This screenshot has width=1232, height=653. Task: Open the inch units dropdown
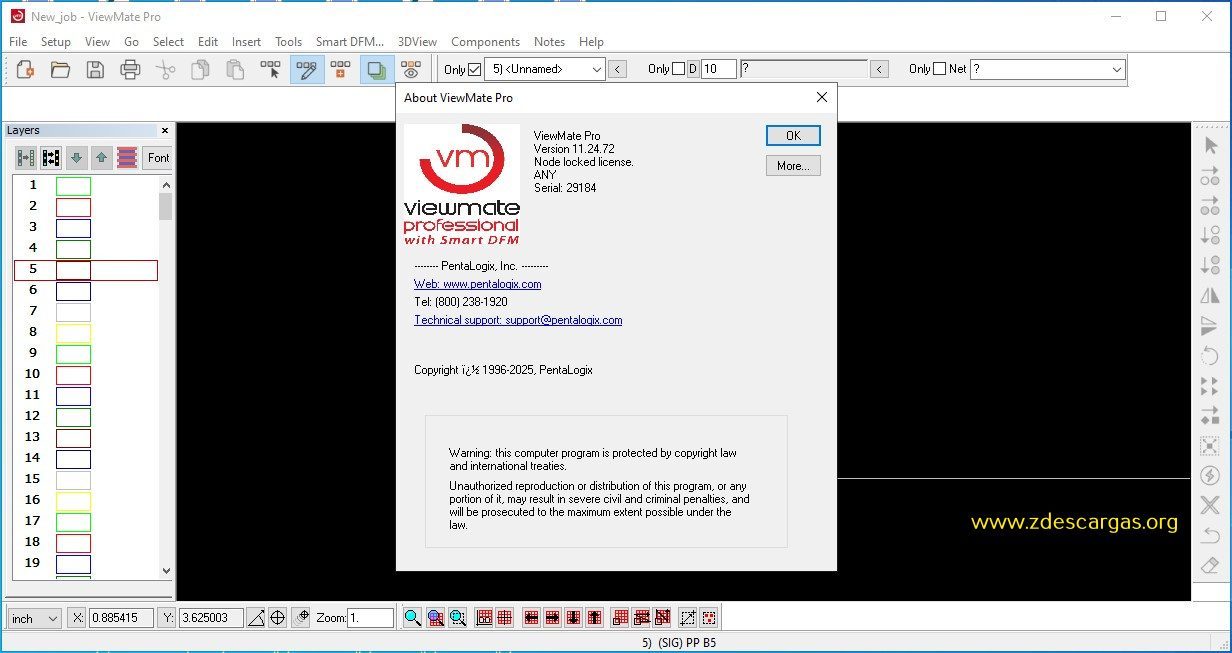click(35, 618)
